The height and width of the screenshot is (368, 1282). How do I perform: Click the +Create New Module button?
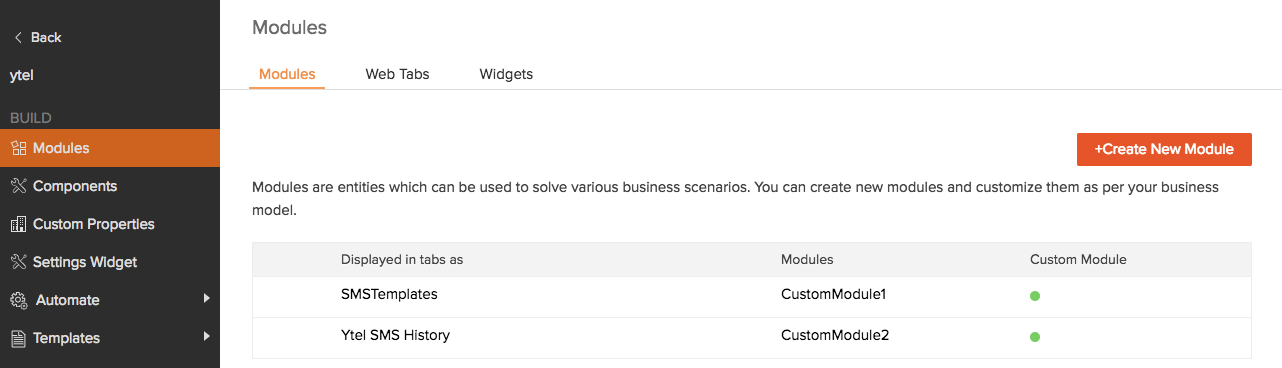pos(1164,149)
